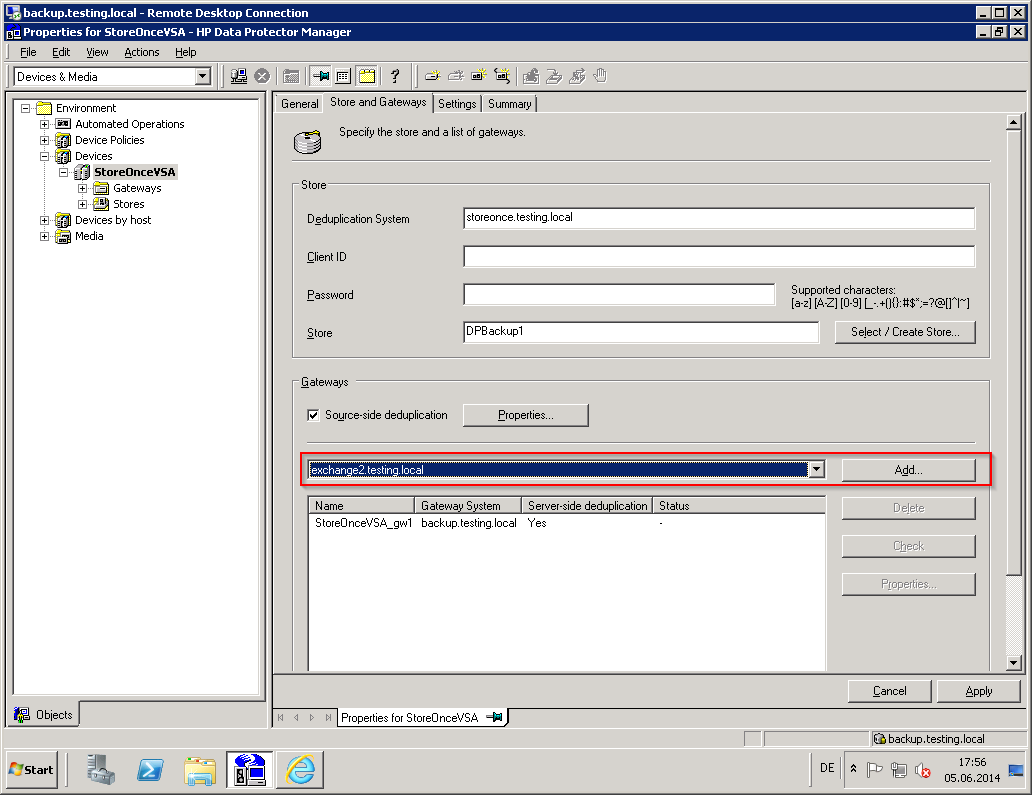Image resolution: width=1032 pixels, height=795 pixels.
Task: Click the Objects tab at bottom left
Action: click(44, 715)
